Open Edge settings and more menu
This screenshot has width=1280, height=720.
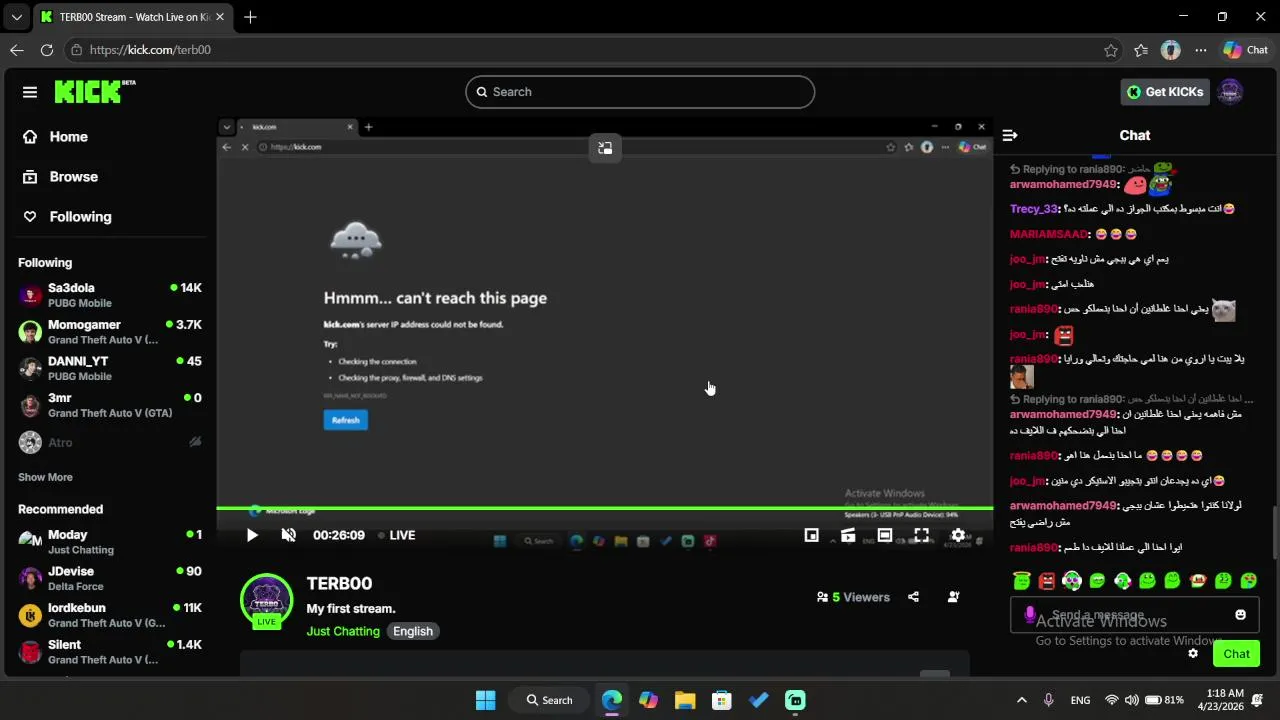pos(1201,50)
